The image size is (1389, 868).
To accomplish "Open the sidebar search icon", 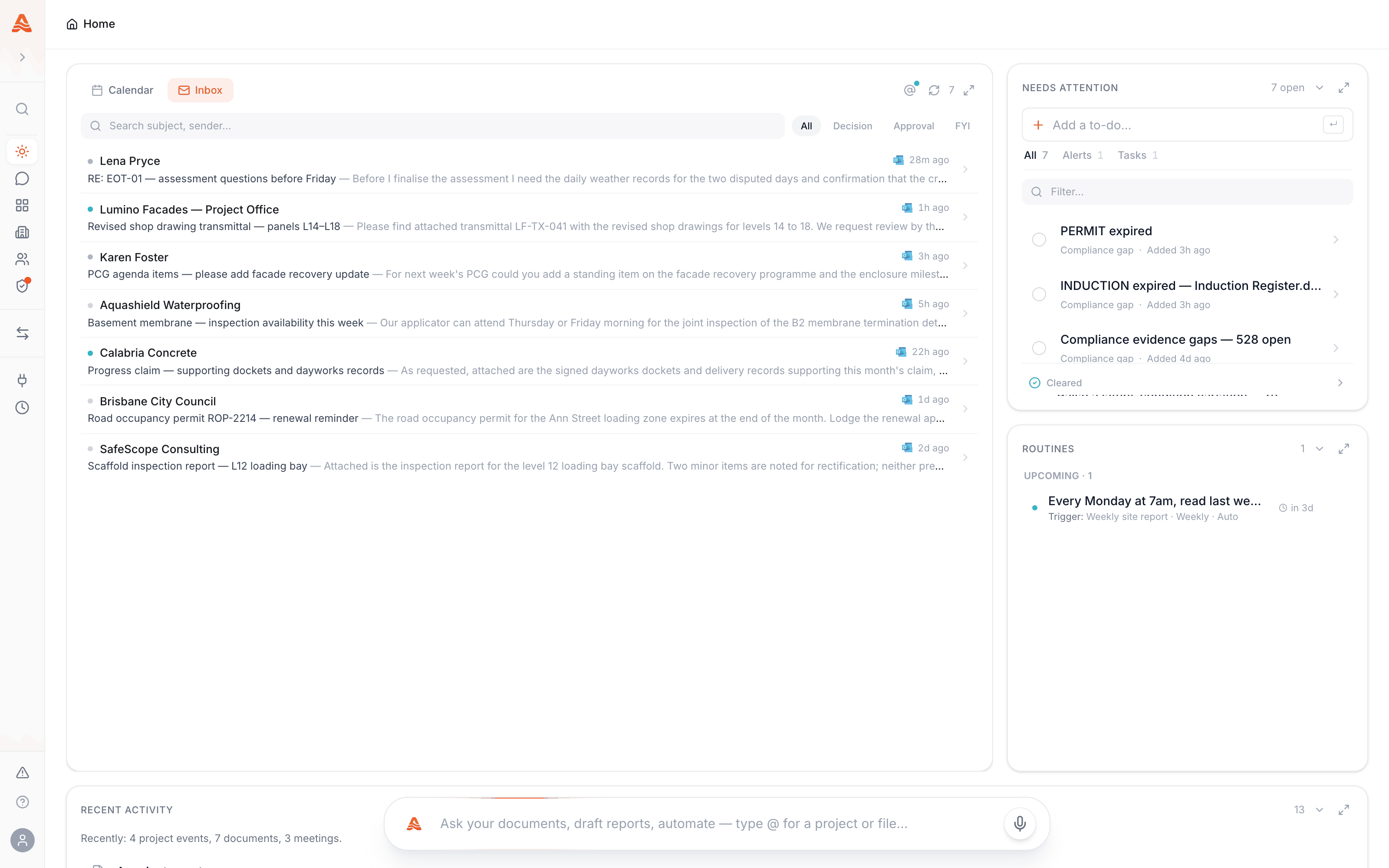I will [23, 109].
